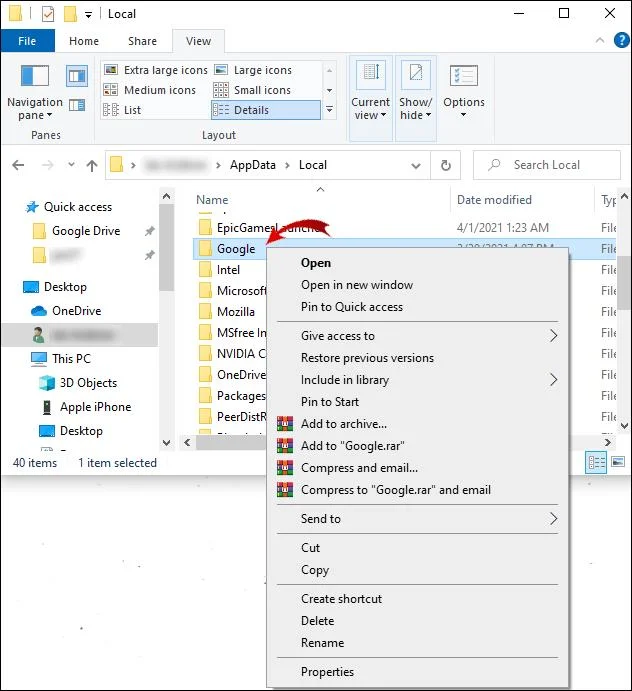The height and width of the screenshot is (691, 632).
Task: Choose Delete from the context menu
Action: point(317,621)
